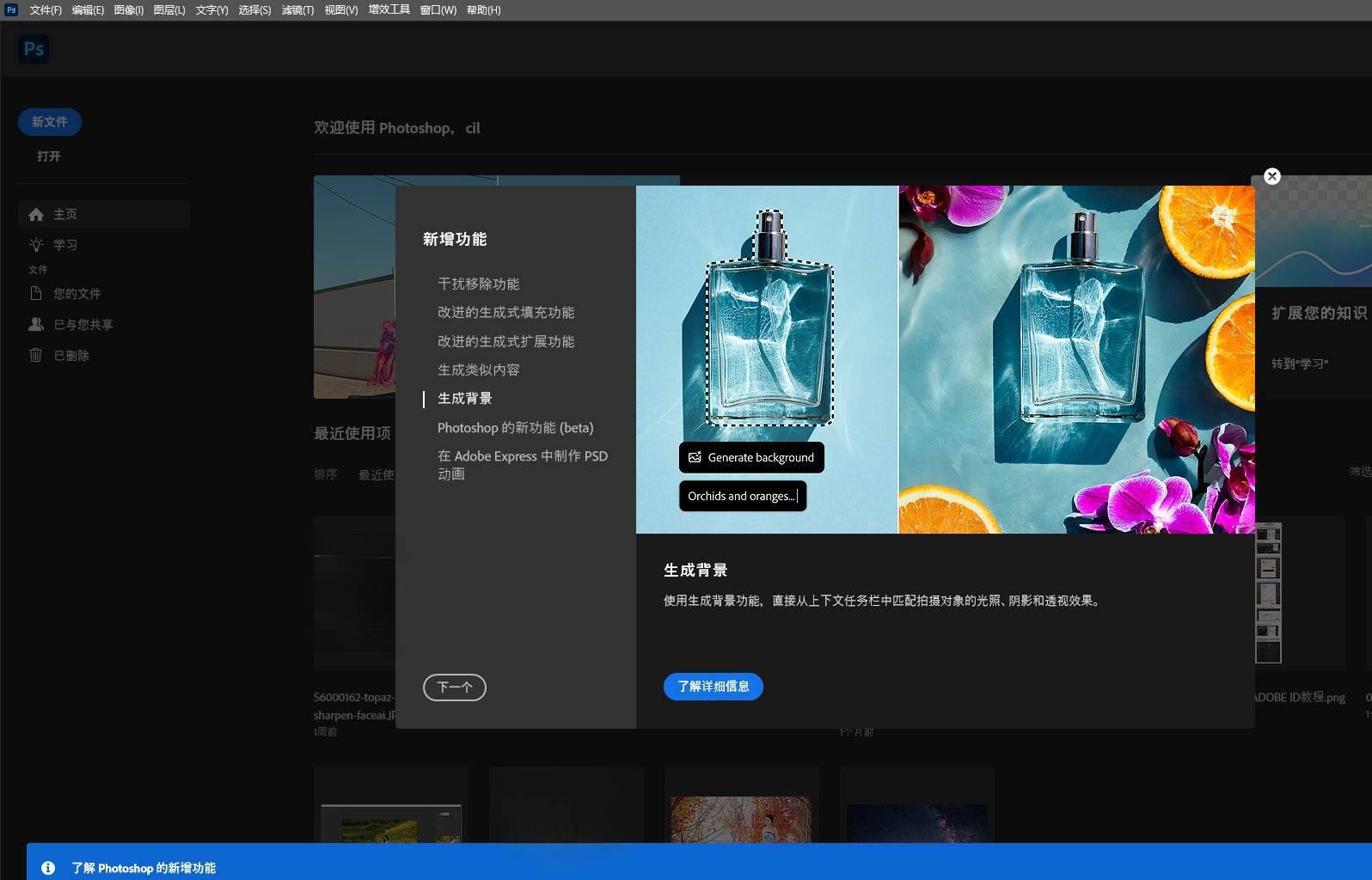Click the Ps home logo icon
The image size is (1372, 880).
(34, 49)
